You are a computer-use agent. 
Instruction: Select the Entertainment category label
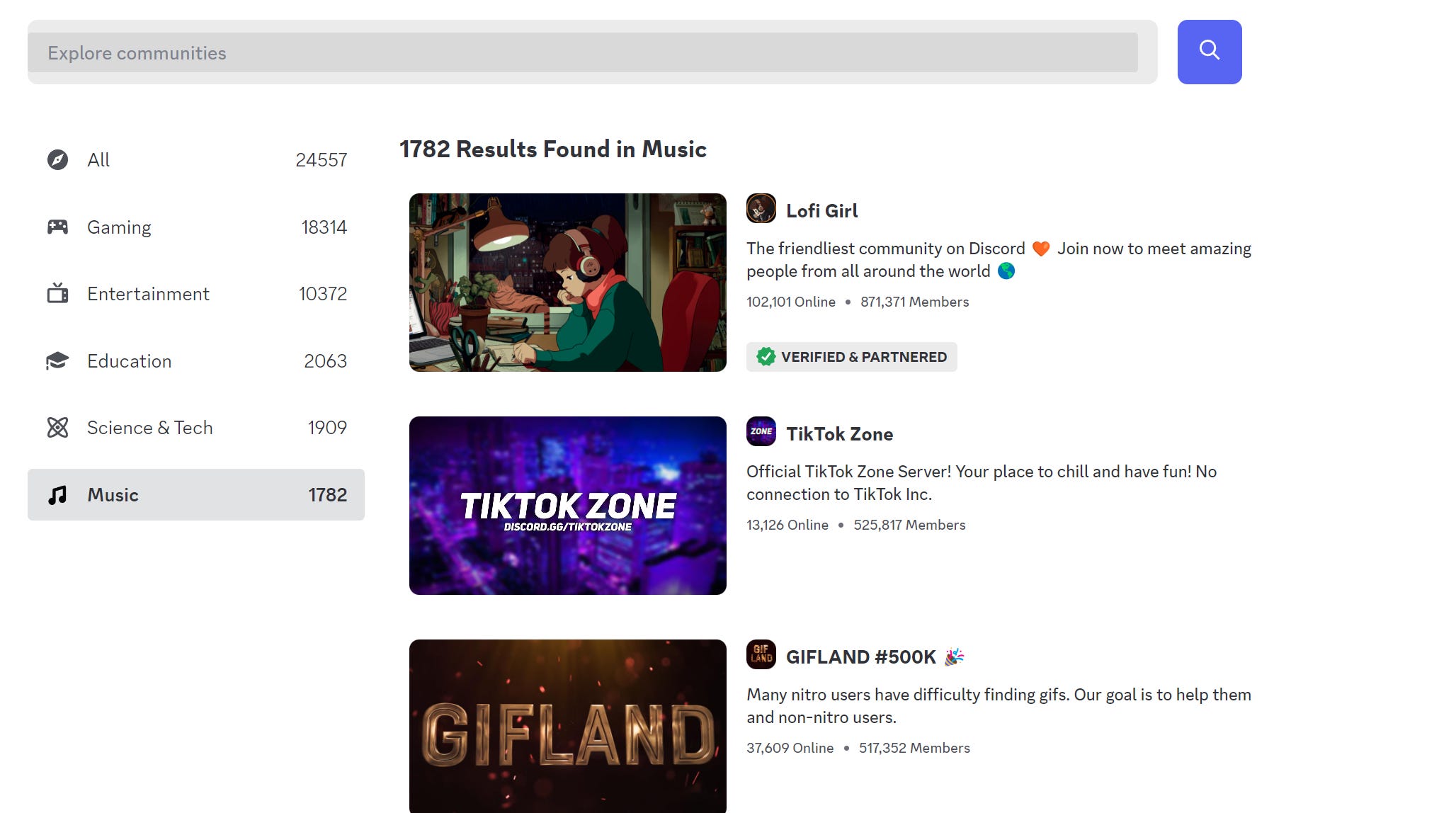tap(148, 294)
